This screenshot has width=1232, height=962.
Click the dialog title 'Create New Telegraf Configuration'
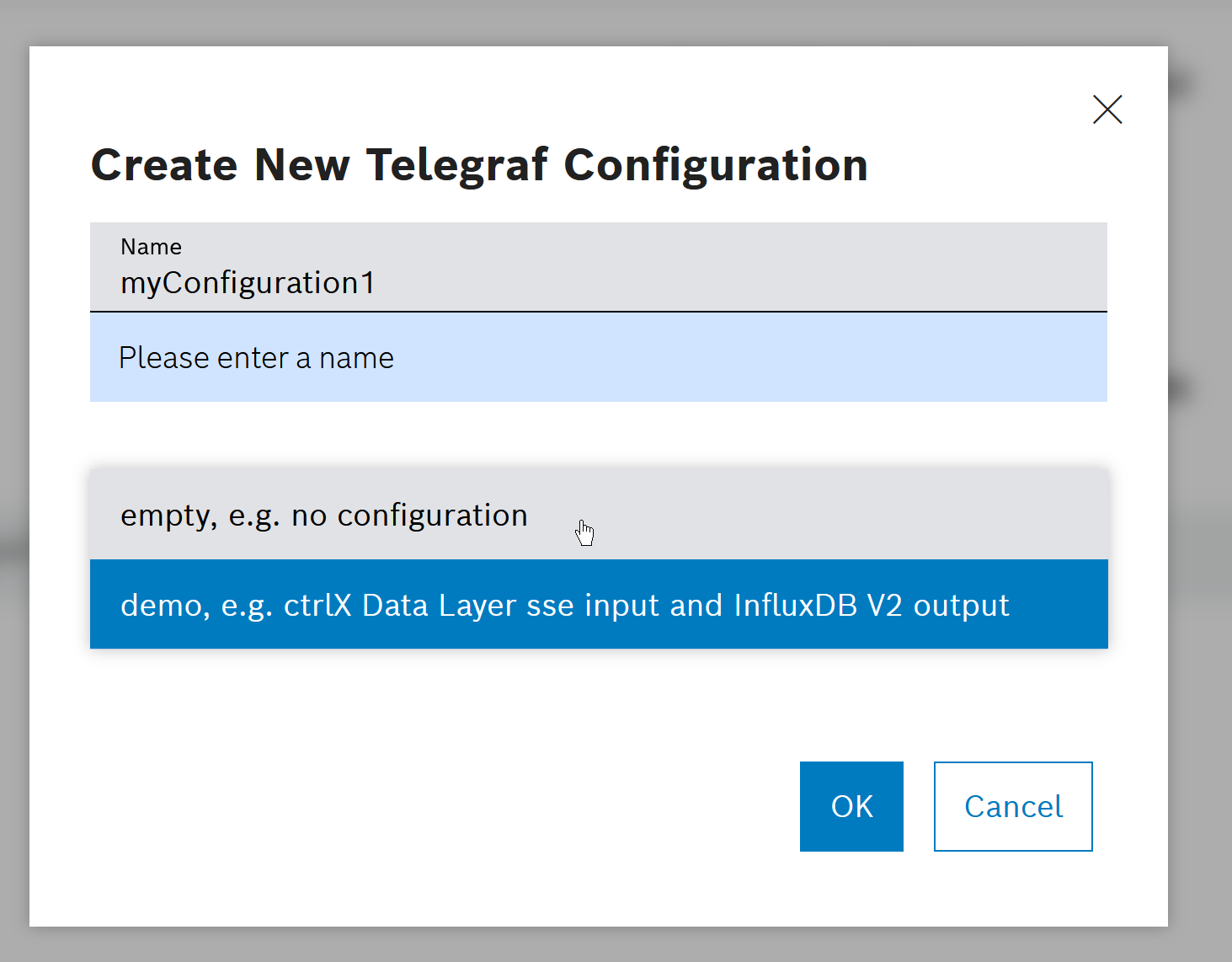click(x=479, y=165)
